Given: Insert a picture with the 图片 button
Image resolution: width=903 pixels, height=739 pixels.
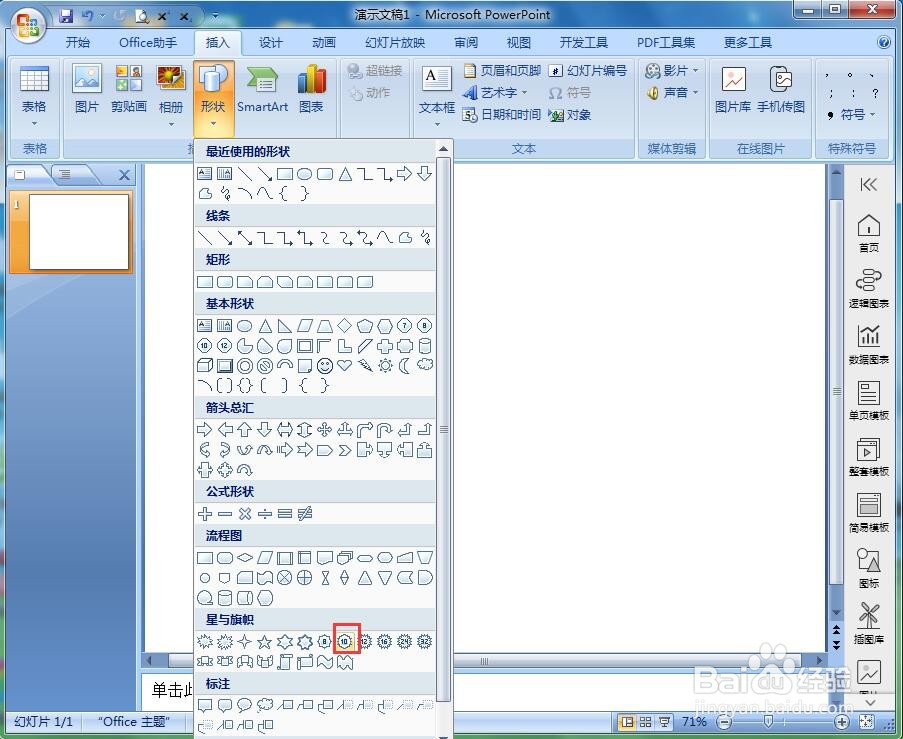Looking at the screenshot, I should (x=87, y=89).
